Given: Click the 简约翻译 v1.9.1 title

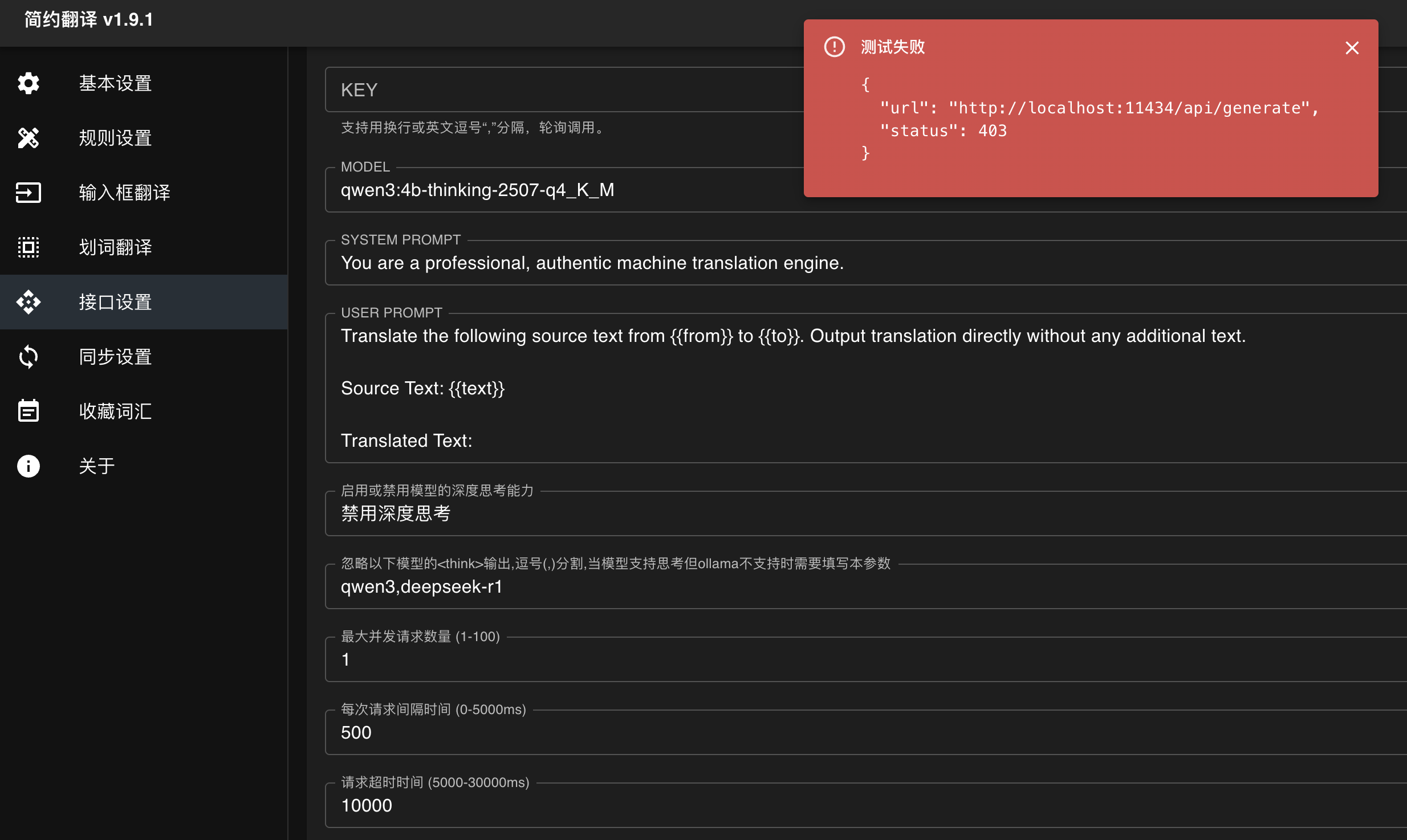Looking at the screenshot, I should point(89,20).
